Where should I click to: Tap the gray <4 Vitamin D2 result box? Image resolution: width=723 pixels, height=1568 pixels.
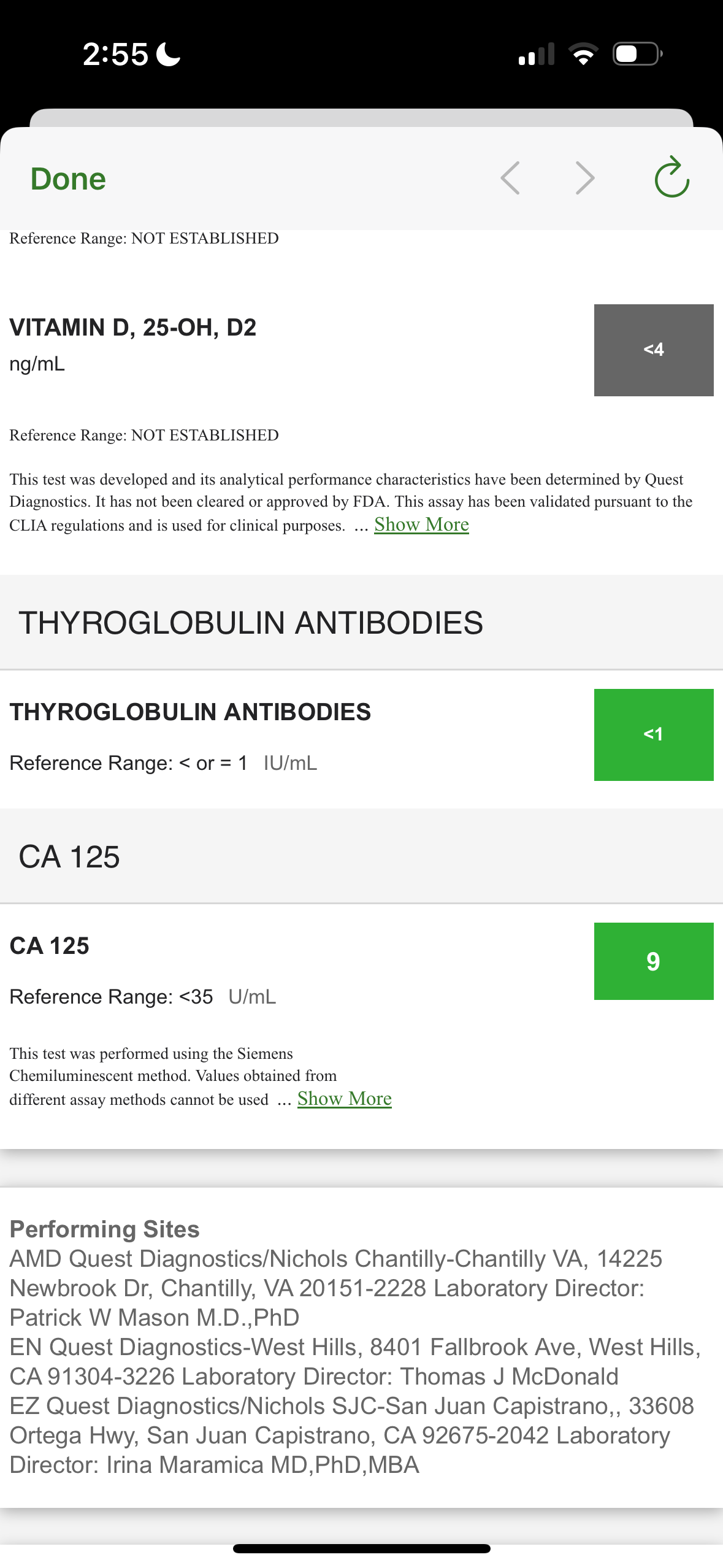pos(653,350)
